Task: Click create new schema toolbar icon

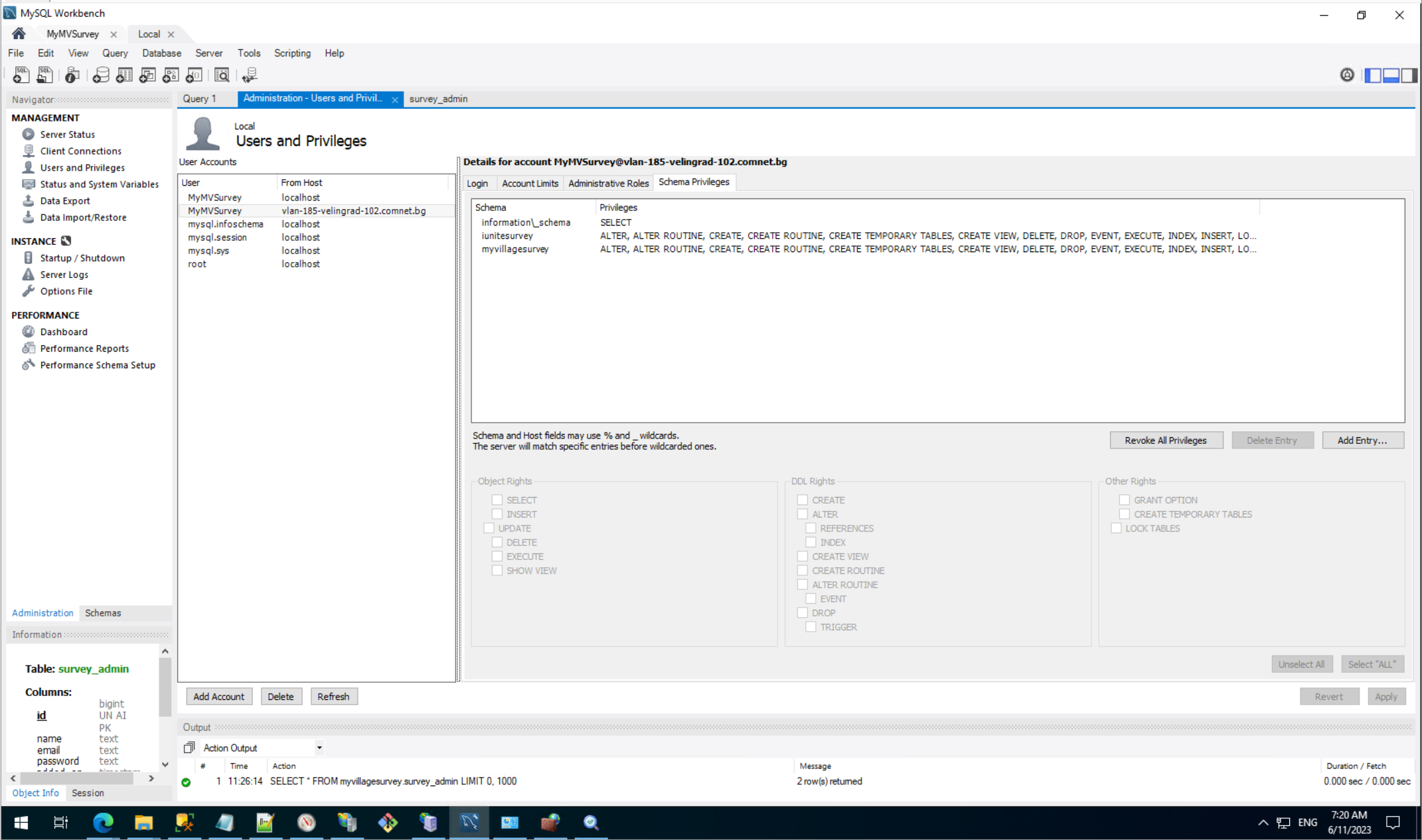Action: tap(100, 75)
